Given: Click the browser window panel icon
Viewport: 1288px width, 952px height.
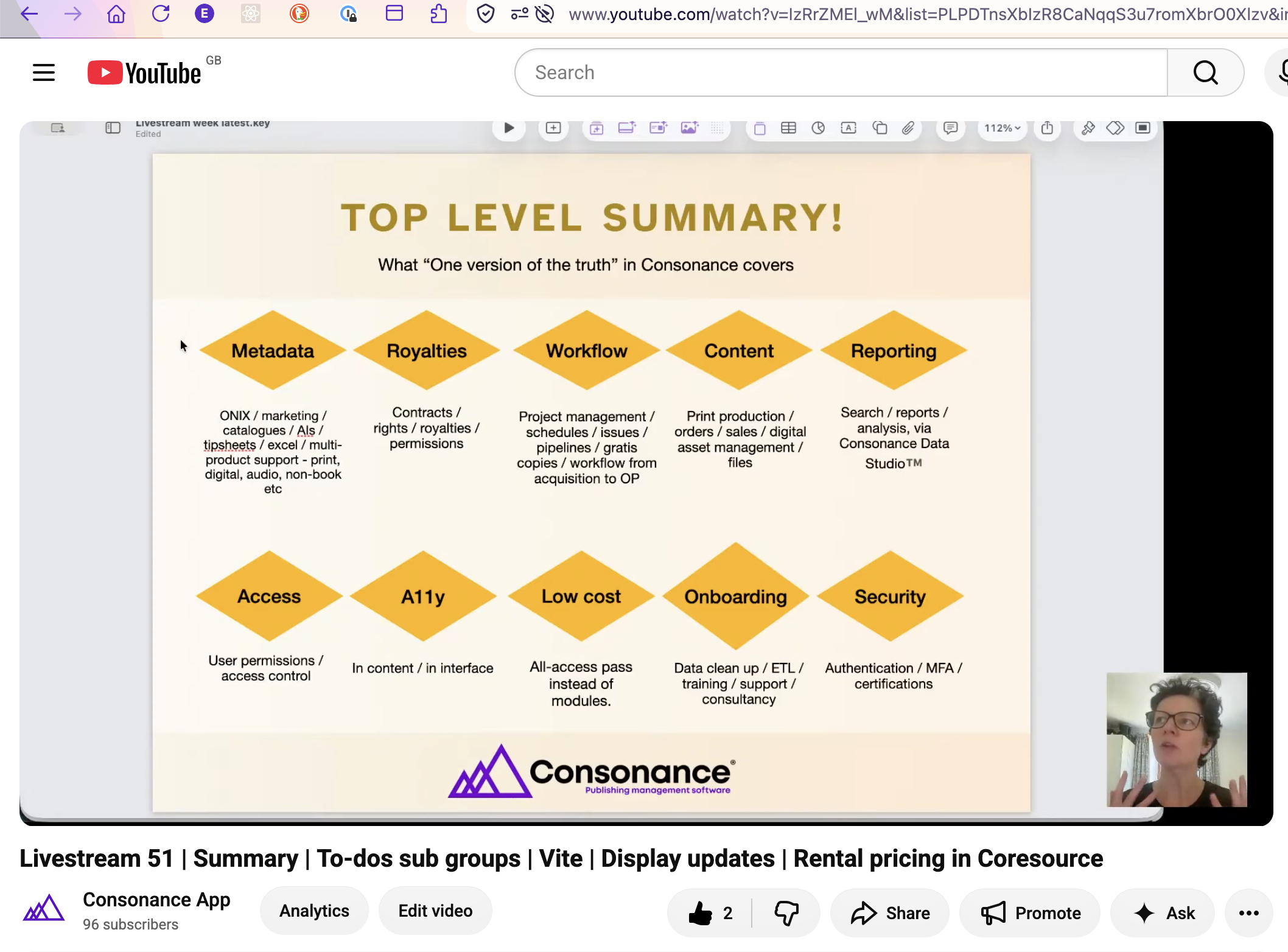Looking at the screenshot, I should (x=394, y=13).
